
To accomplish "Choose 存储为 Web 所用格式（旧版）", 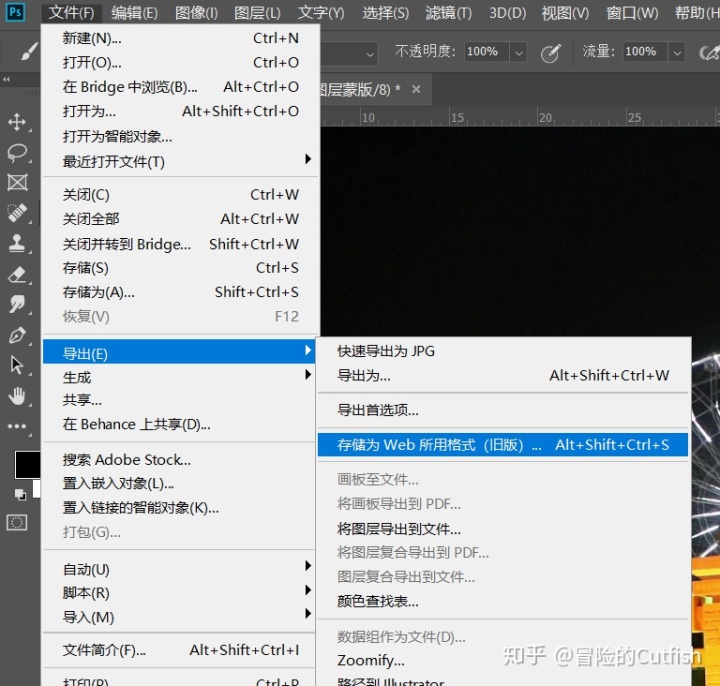I will coord(503,444).
